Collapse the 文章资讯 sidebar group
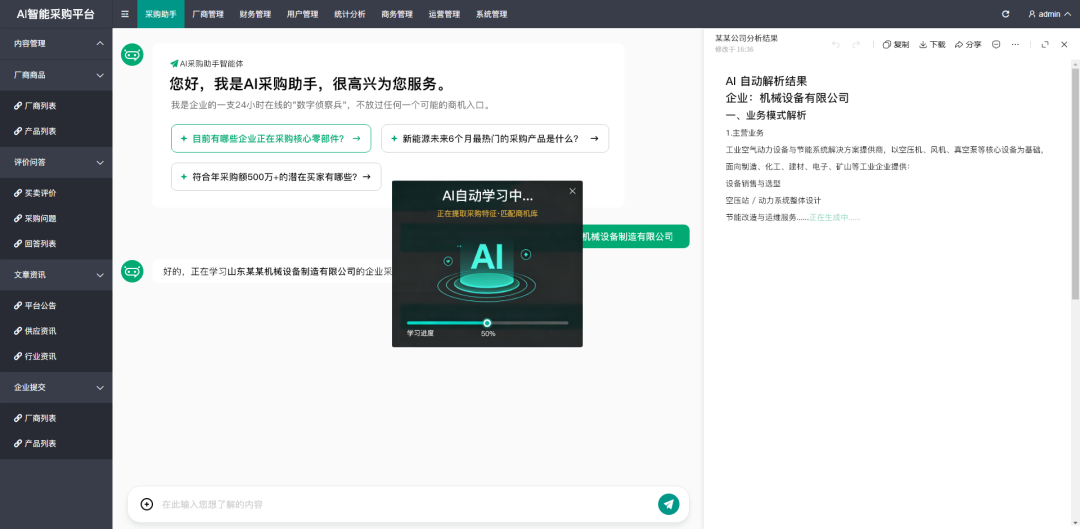This screenshot has width=1080, height=529. tap(100, 274)
